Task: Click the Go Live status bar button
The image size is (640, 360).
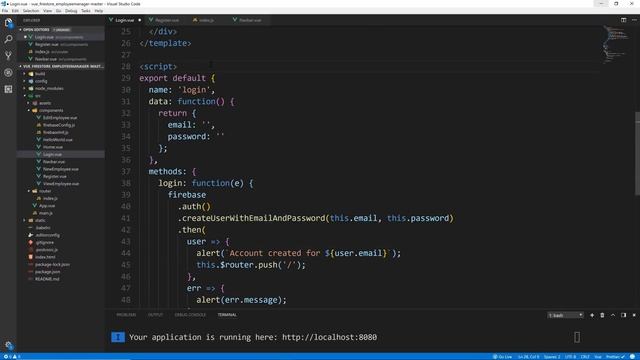Action: tap(502, 357)
